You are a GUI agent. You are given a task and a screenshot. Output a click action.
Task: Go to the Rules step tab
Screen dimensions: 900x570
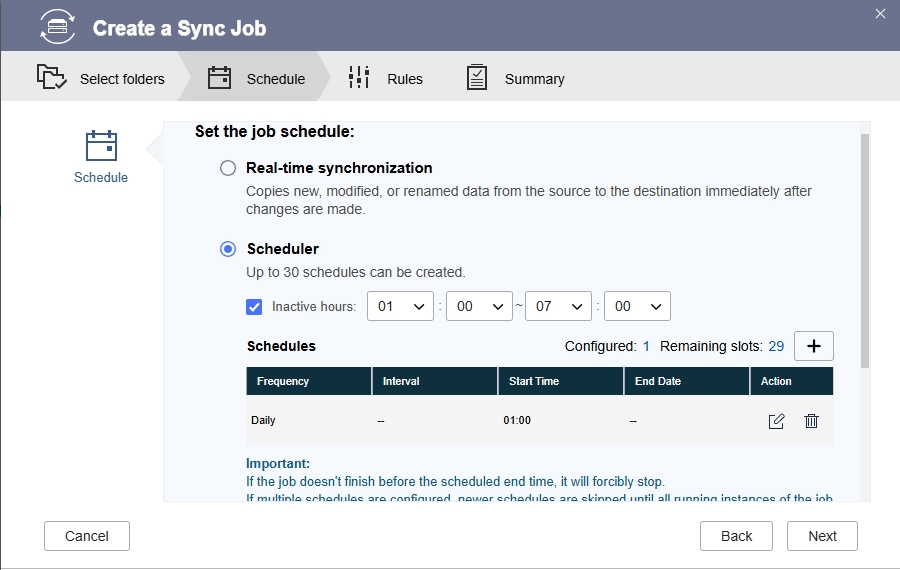point(386,78)
